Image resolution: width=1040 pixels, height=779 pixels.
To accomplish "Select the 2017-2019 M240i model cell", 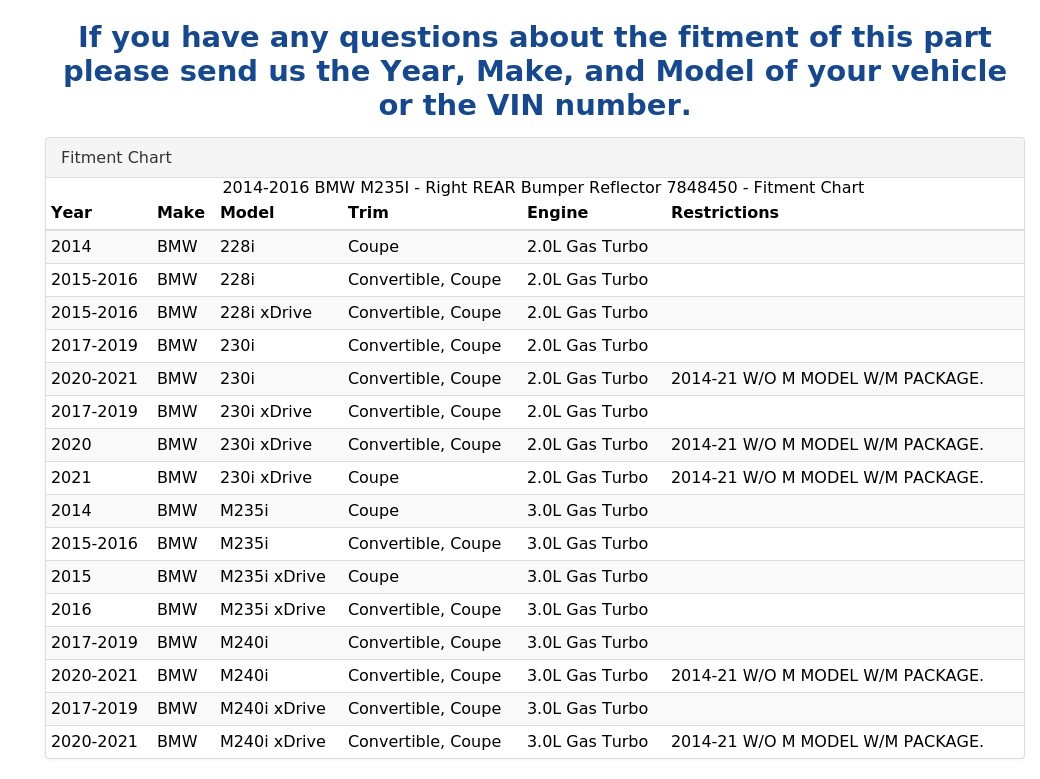I will (244, 643).
